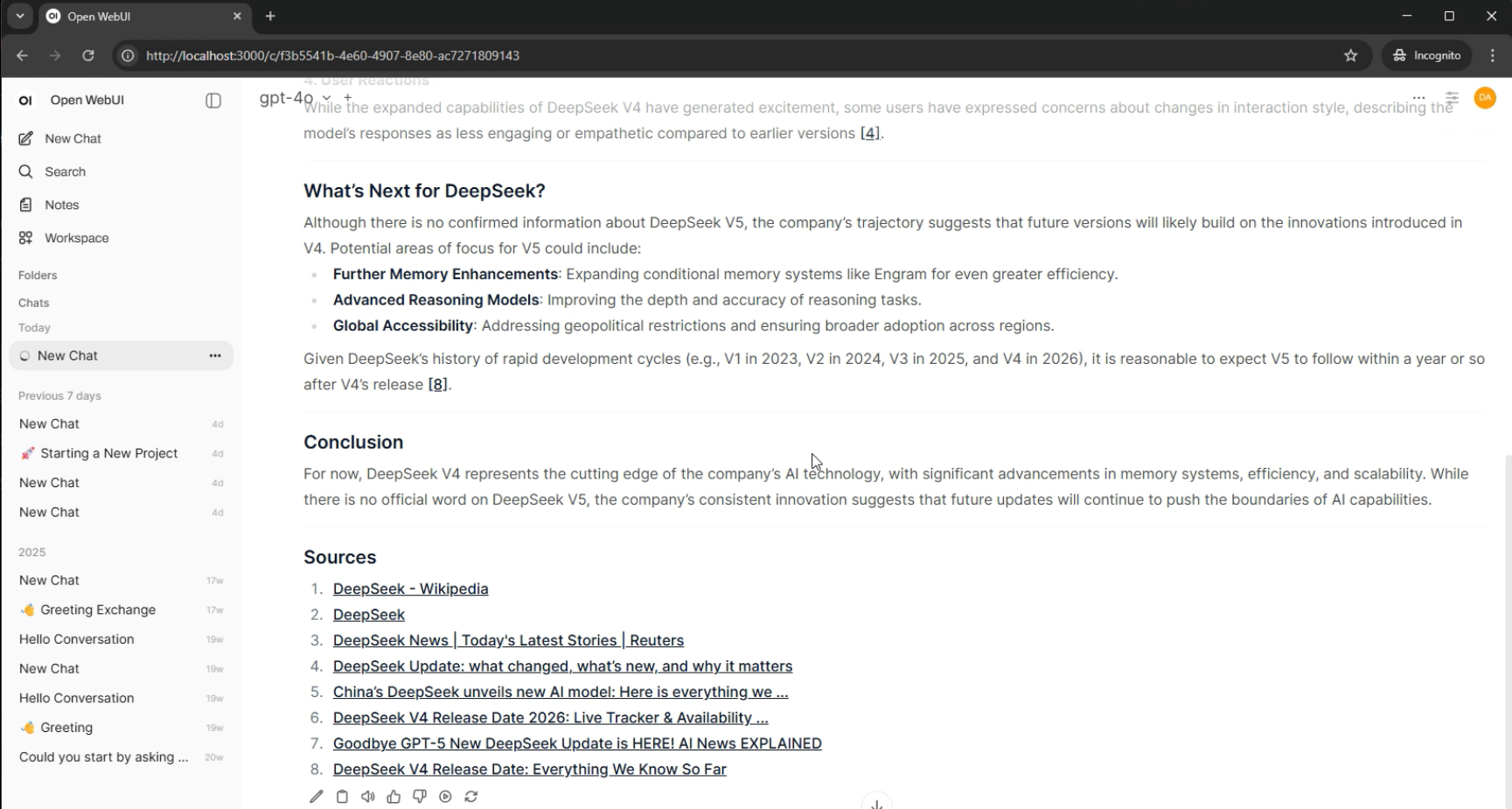Regenerate the response with refresh icon
This screenshot has height=809, width=1512.
pos(471,797)
